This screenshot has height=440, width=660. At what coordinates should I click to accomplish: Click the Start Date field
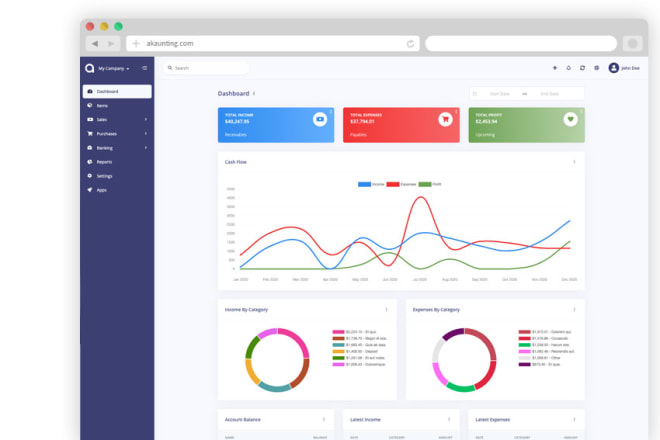point(500,93)
